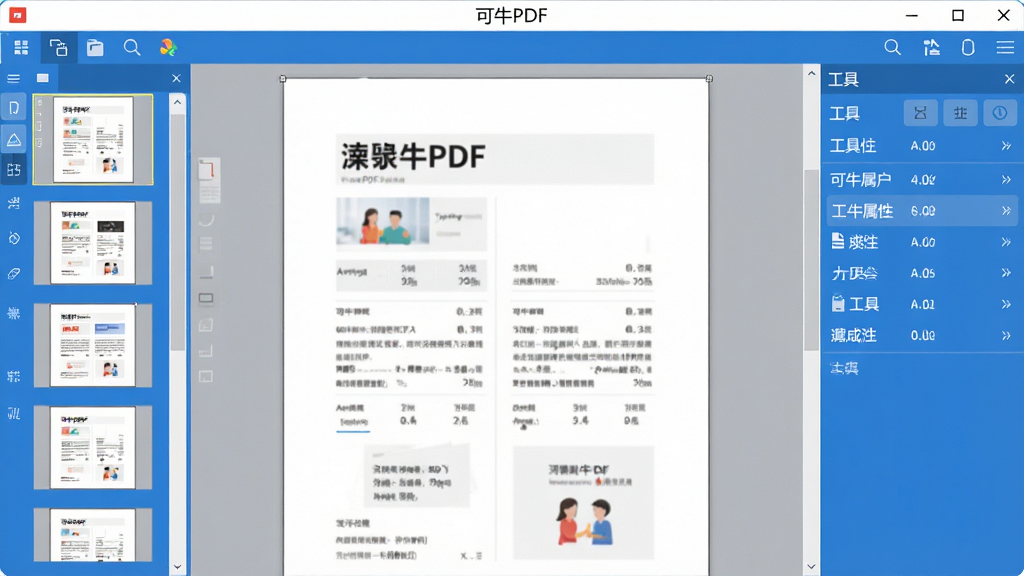This screenshot has height=576, width=1024.
Task: Select the second page thumbnail
Action: (x=93, y=243)
